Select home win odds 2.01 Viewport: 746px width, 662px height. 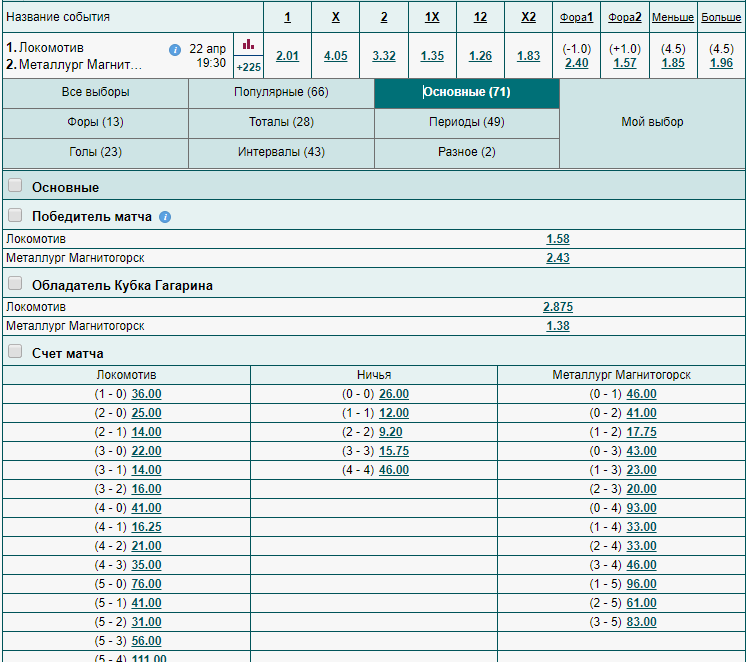(287, 56)
